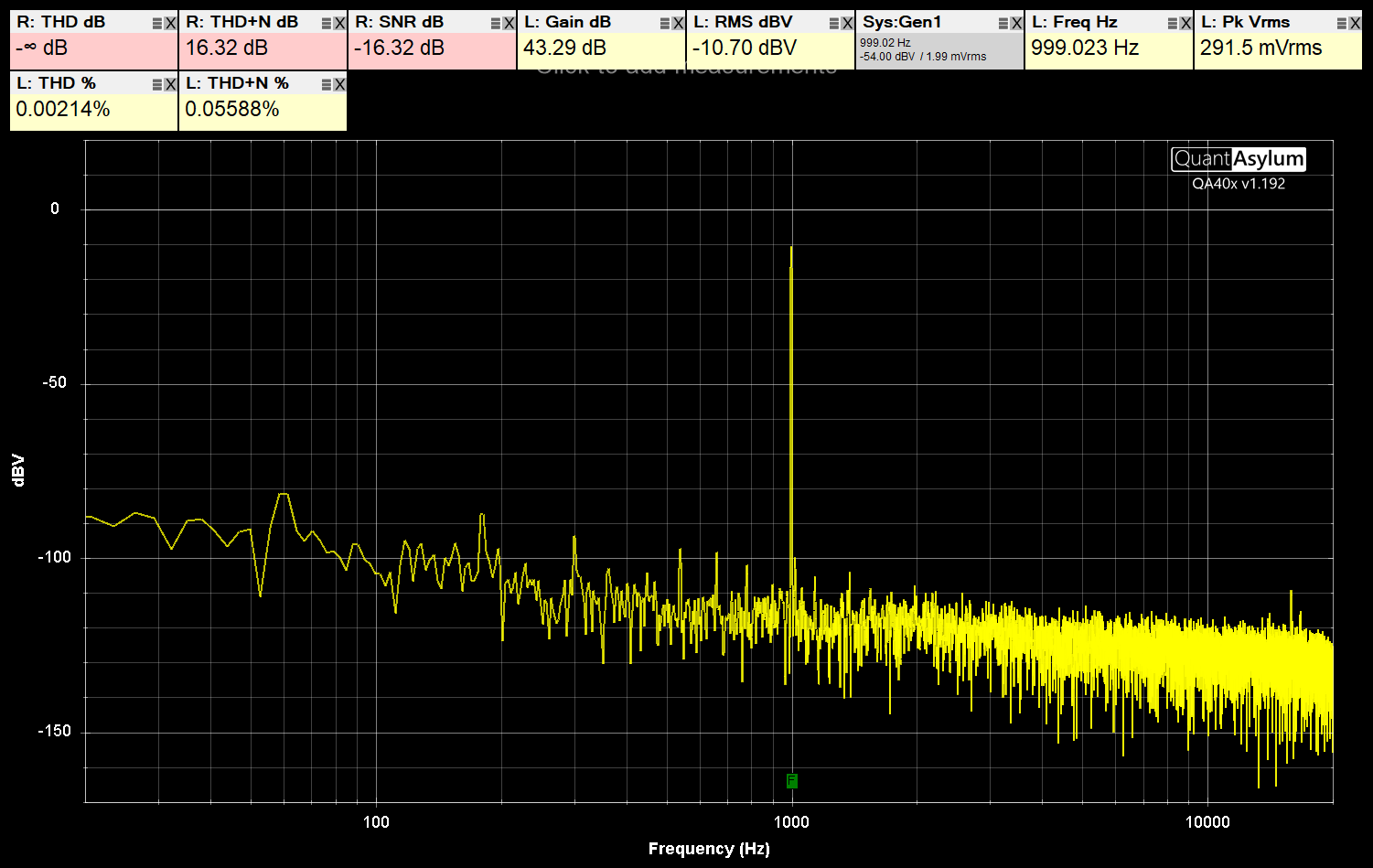Screen dimensions: 1373x868
Task: Open the L: Freq Hz tile menu
Action: pos(1173,24)
